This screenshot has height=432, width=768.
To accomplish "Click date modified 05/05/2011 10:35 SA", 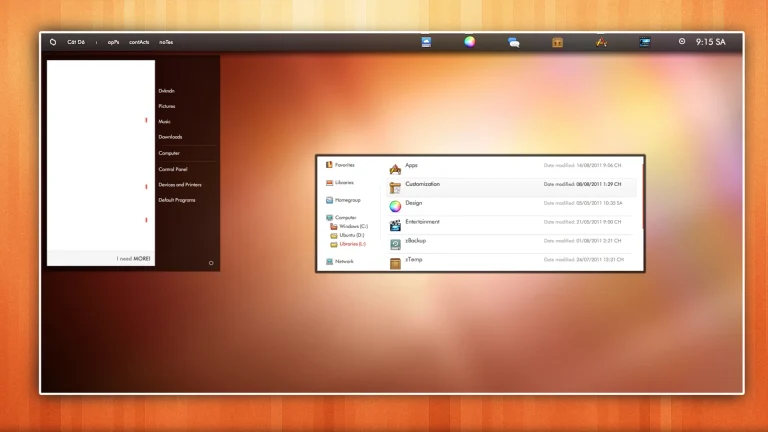I will 583,203.
